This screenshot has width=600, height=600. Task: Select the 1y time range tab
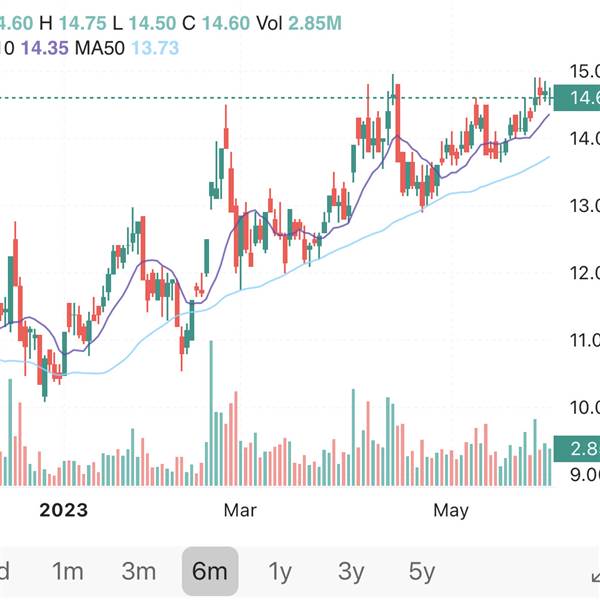pyautogui.click(x=280, y=572)
